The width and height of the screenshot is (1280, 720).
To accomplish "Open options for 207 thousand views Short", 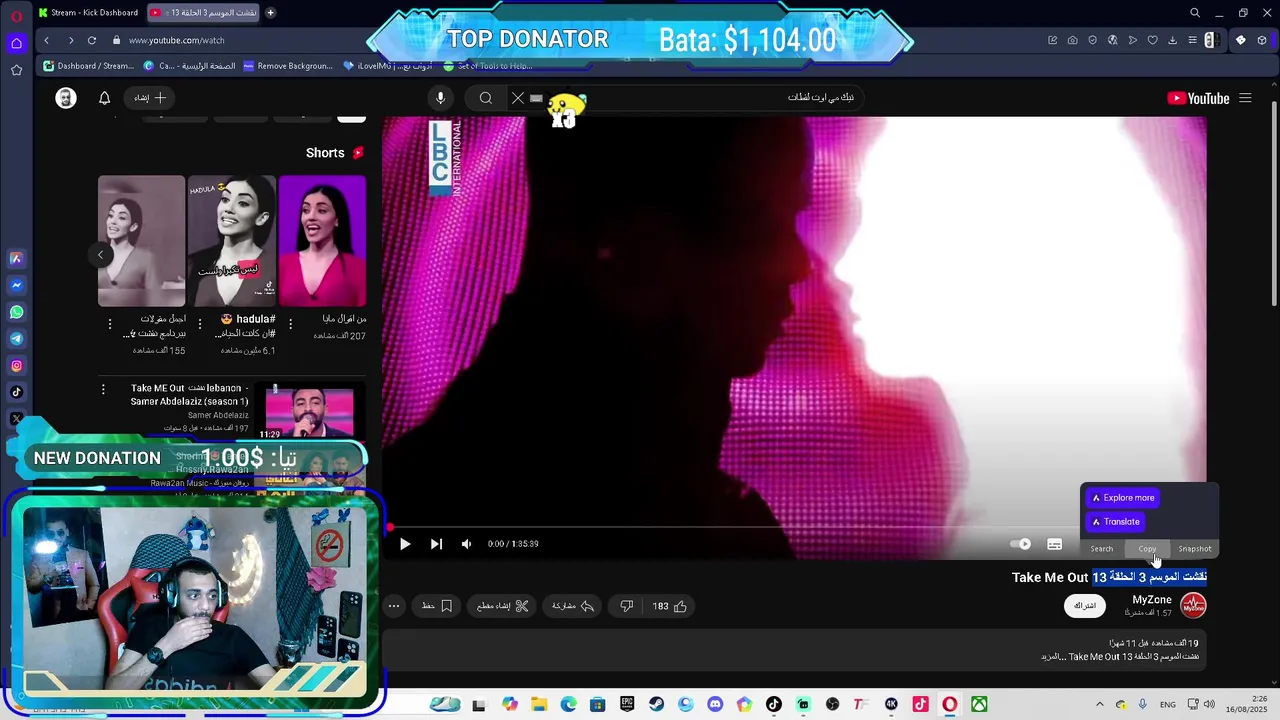I will pos(290,324).
